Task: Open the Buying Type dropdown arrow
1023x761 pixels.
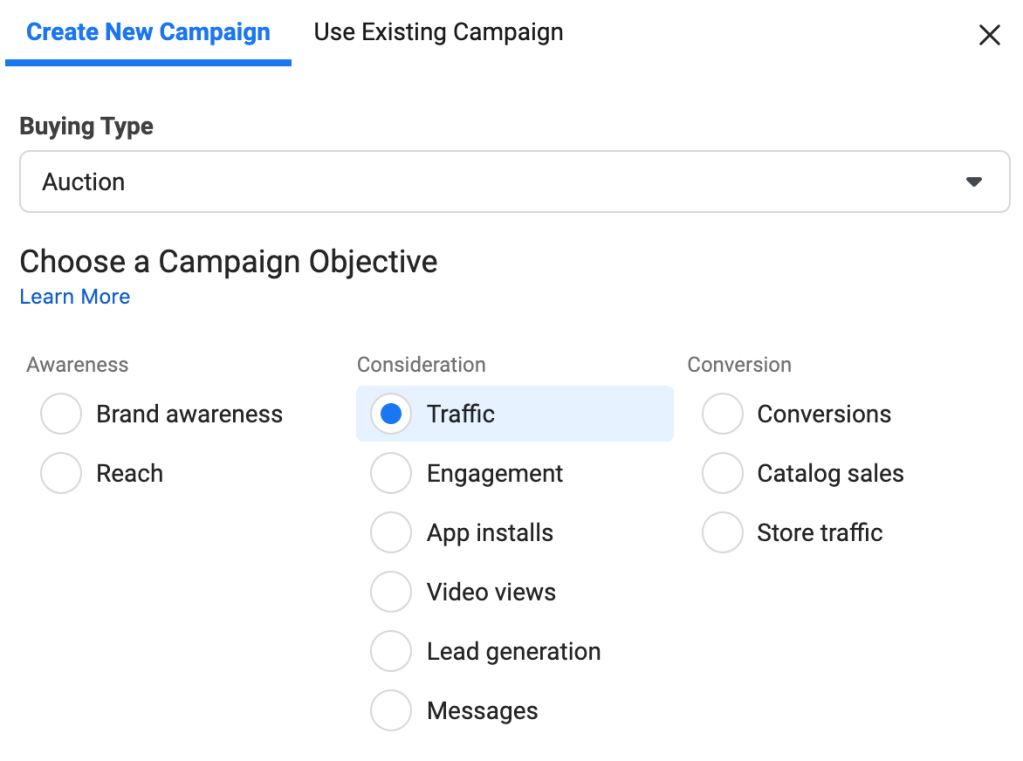Action: click(x=973, y=182)
